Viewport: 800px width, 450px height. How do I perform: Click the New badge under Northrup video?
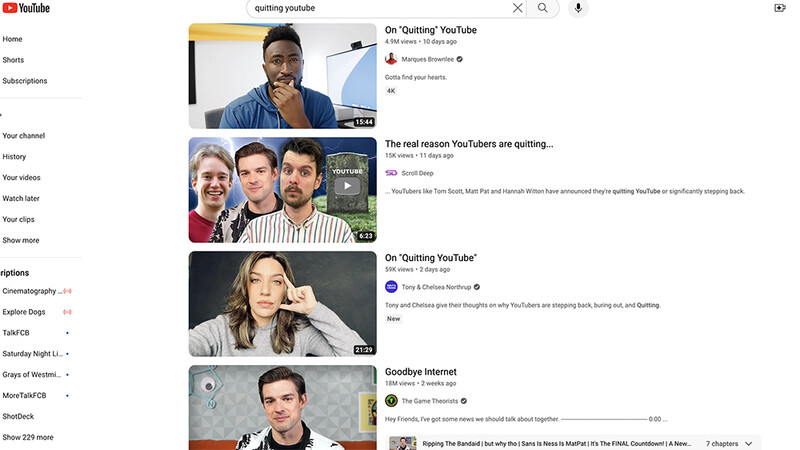click(x=393, y=318)
